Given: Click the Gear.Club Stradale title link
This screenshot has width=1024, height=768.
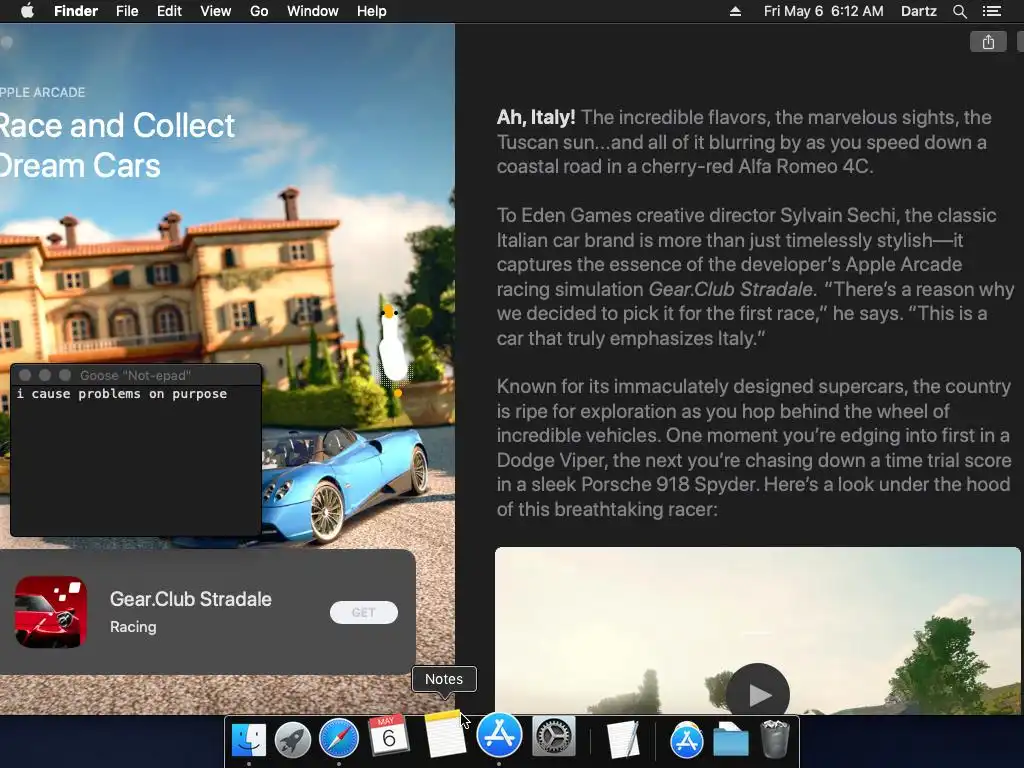Looking at the screenshot, I should [x=191, y=599].
